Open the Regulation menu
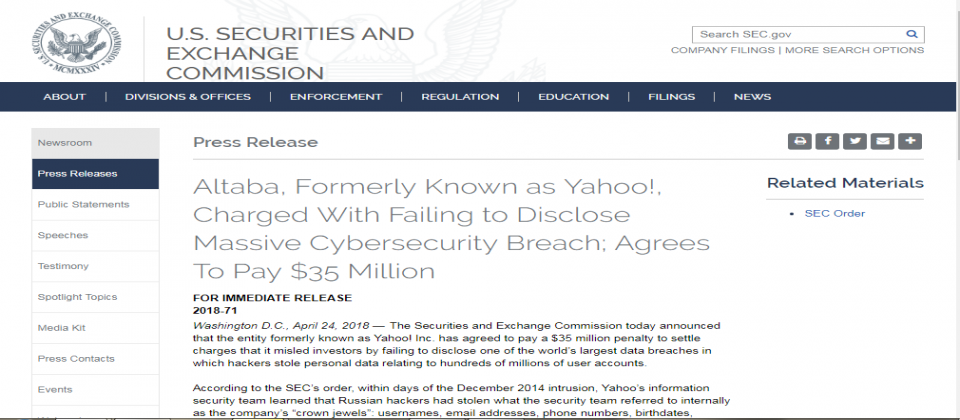The height and width of the screenshot is (420, 960). click(460, 97)
